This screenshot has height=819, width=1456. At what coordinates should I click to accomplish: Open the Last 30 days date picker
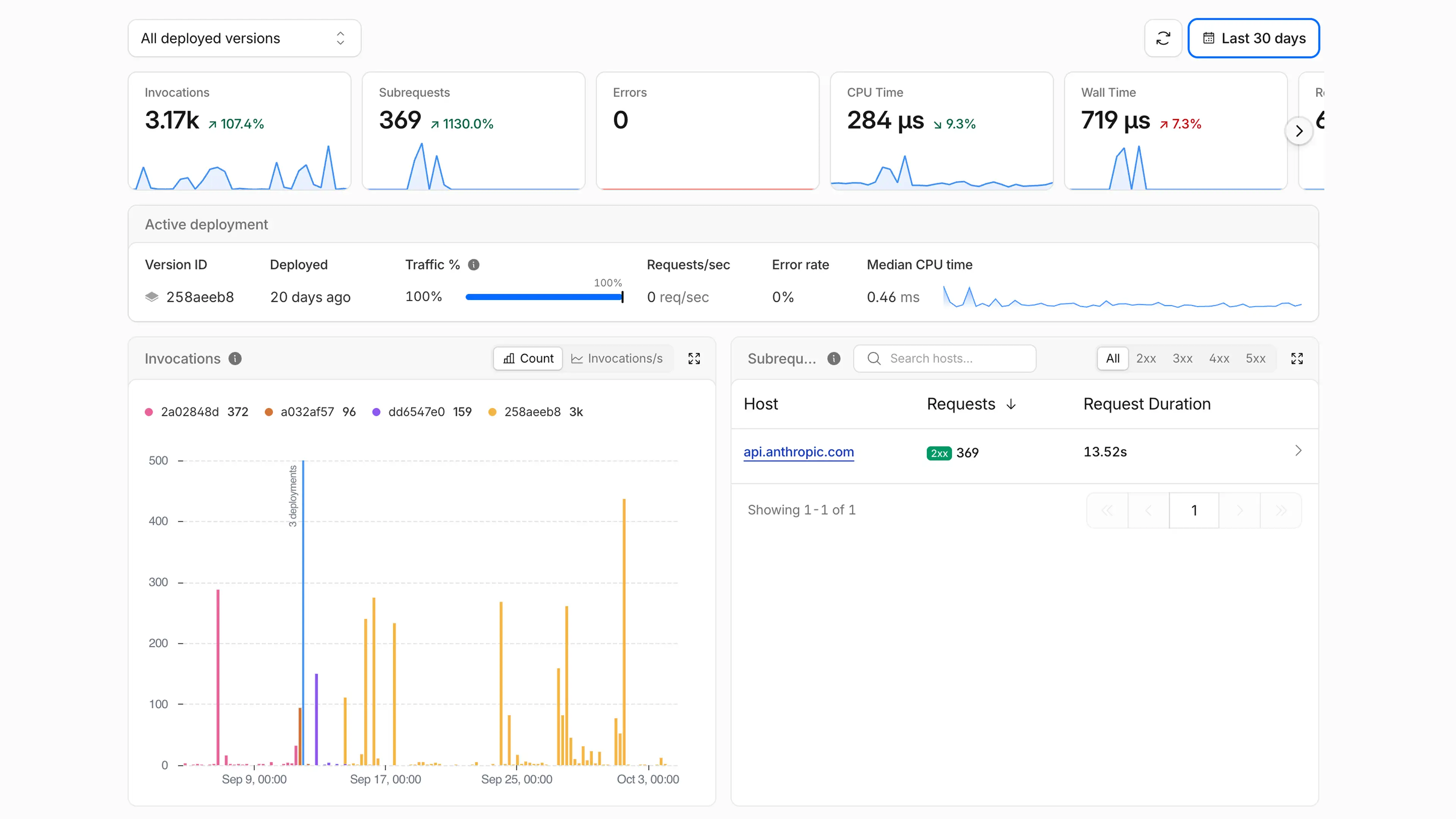[x=1254, y=38]
